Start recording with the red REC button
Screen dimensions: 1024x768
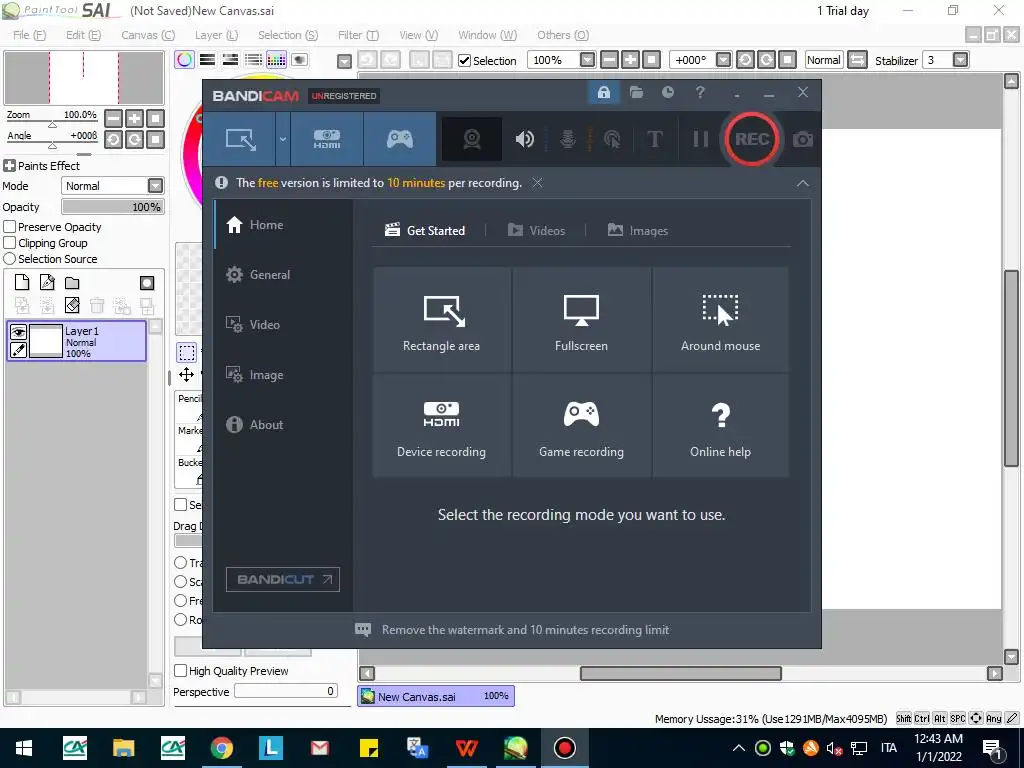(751, 139)
